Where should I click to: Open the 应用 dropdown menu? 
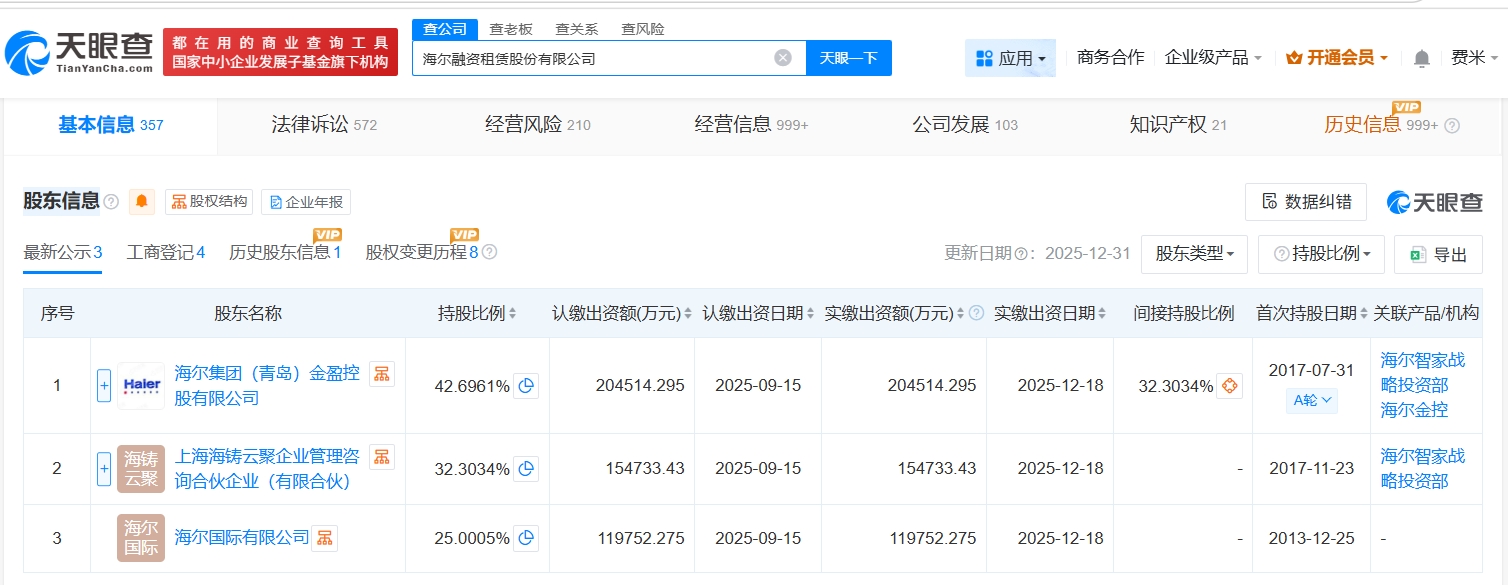pos(1010,58)
